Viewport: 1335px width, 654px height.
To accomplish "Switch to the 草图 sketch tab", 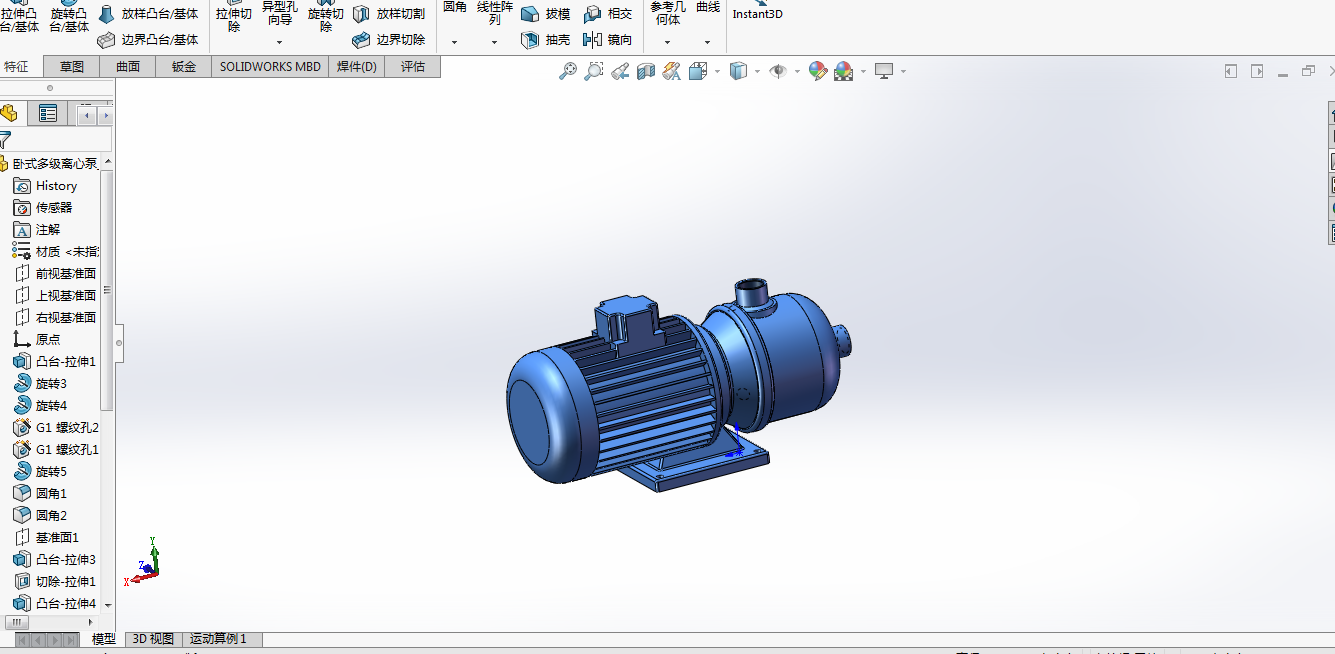I will 72,67.
